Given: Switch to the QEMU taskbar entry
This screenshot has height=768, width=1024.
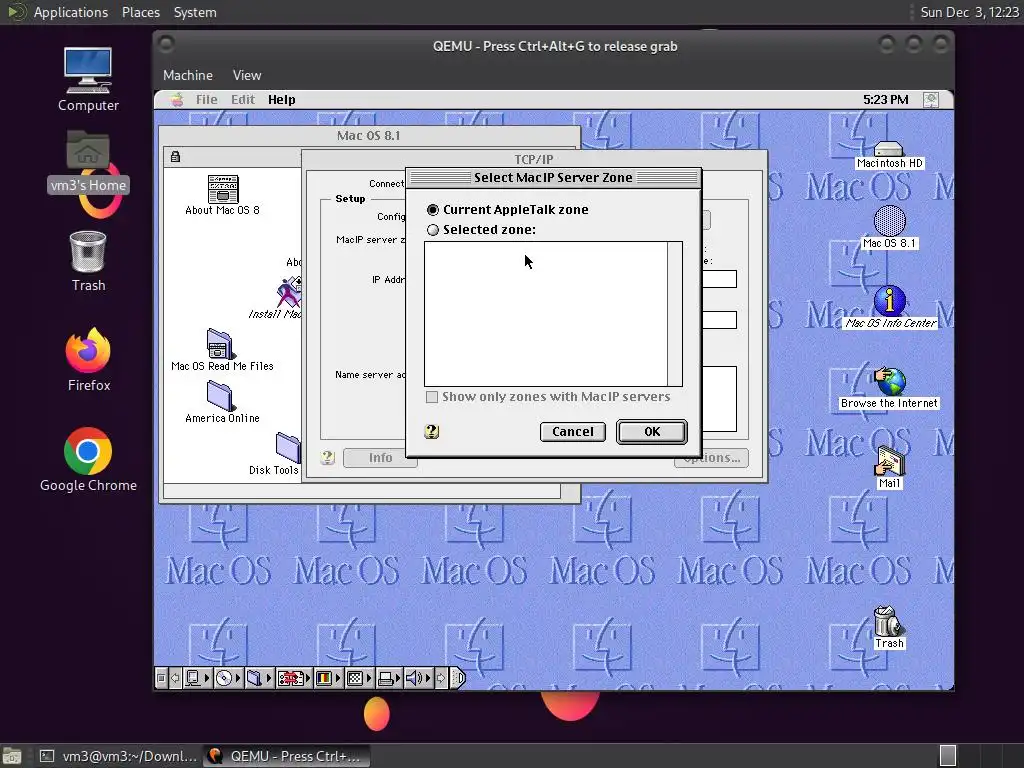Looking at the screenshot, I should pos(286,756).
